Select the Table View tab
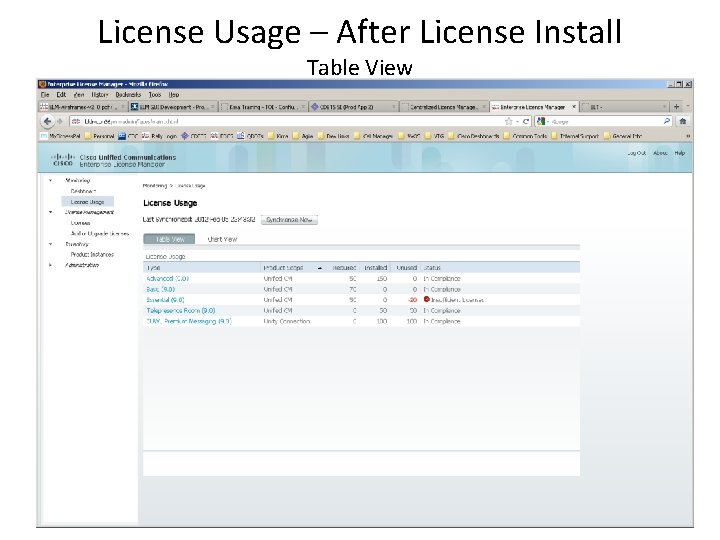Viewport: 720px width, 540px height. click(169, 239)
